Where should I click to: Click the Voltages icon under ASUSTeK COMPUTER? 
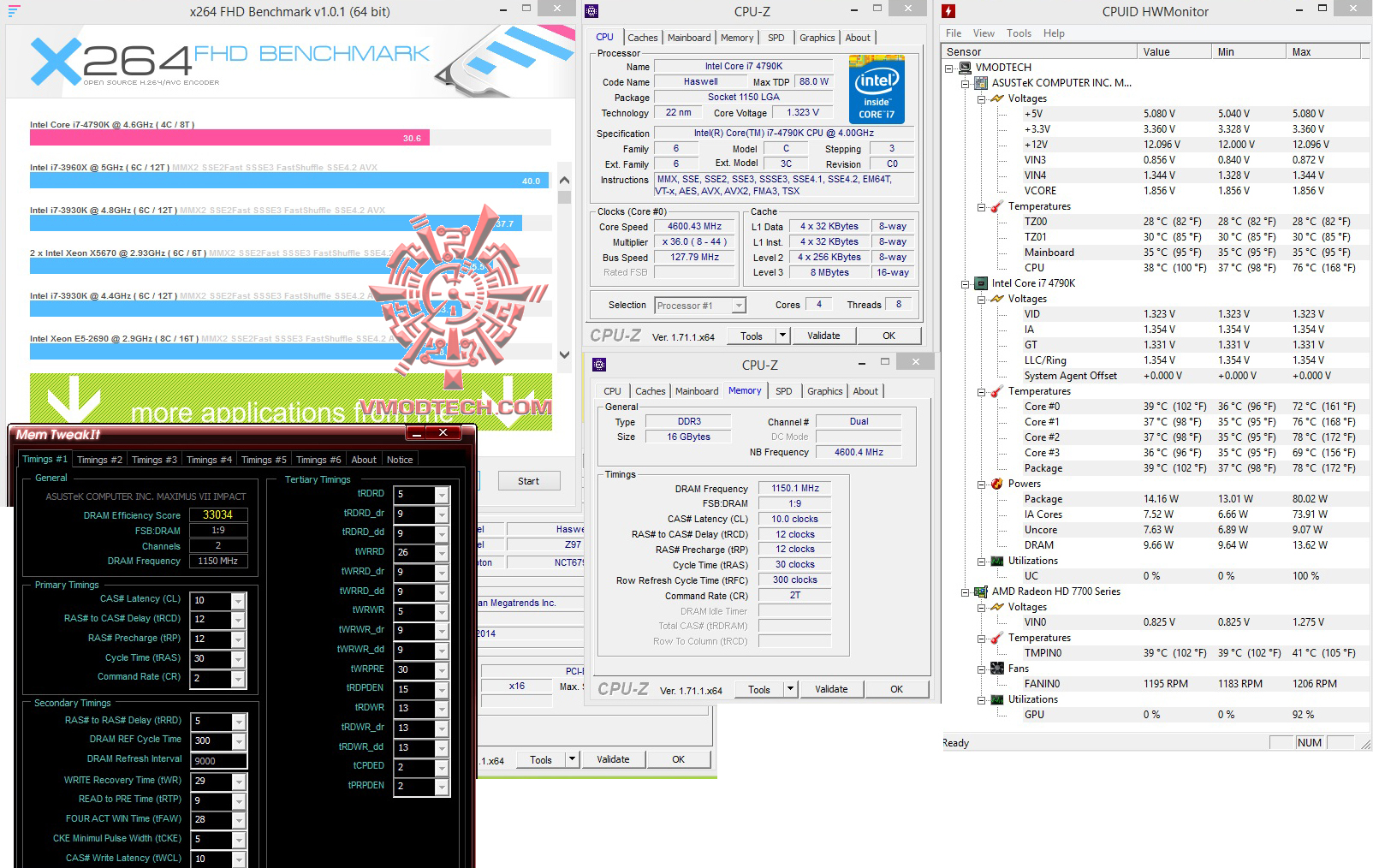click(x=996, y=98)
